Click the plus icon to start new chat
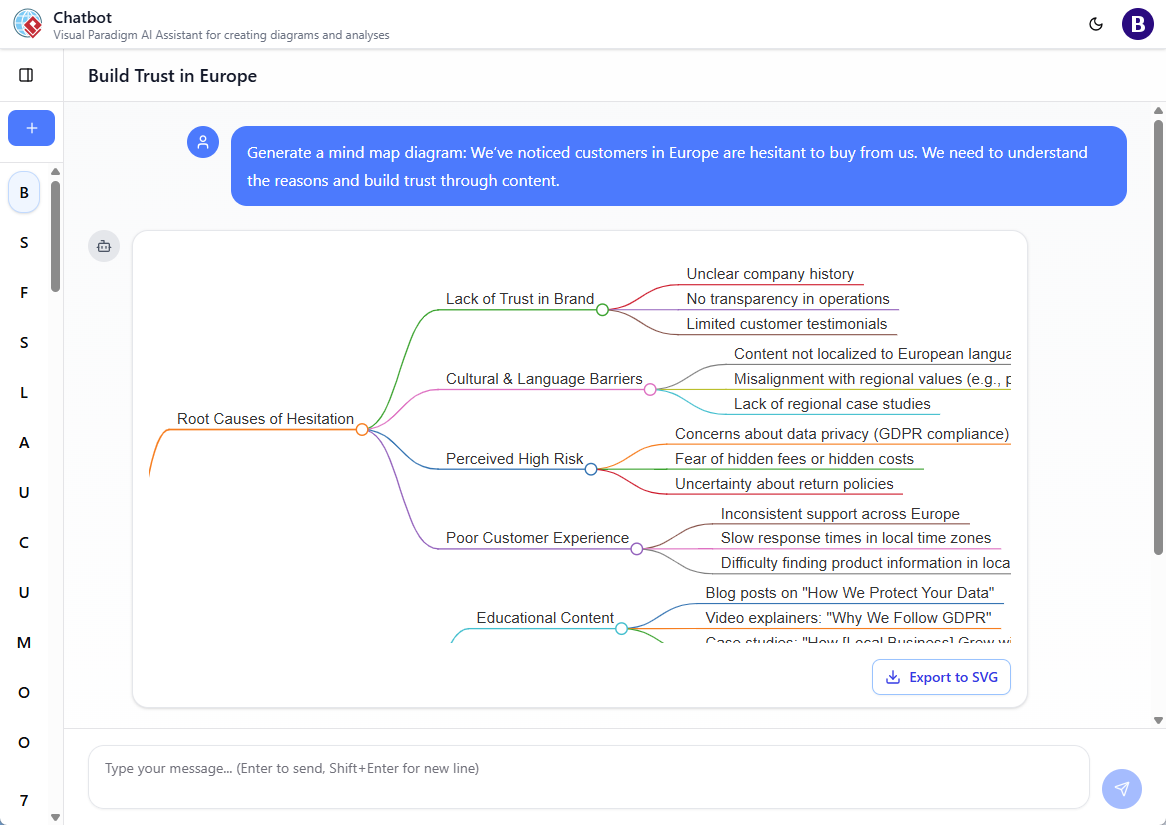The width and height of the screenshot is (1166, 825). (x=31, y=128)
